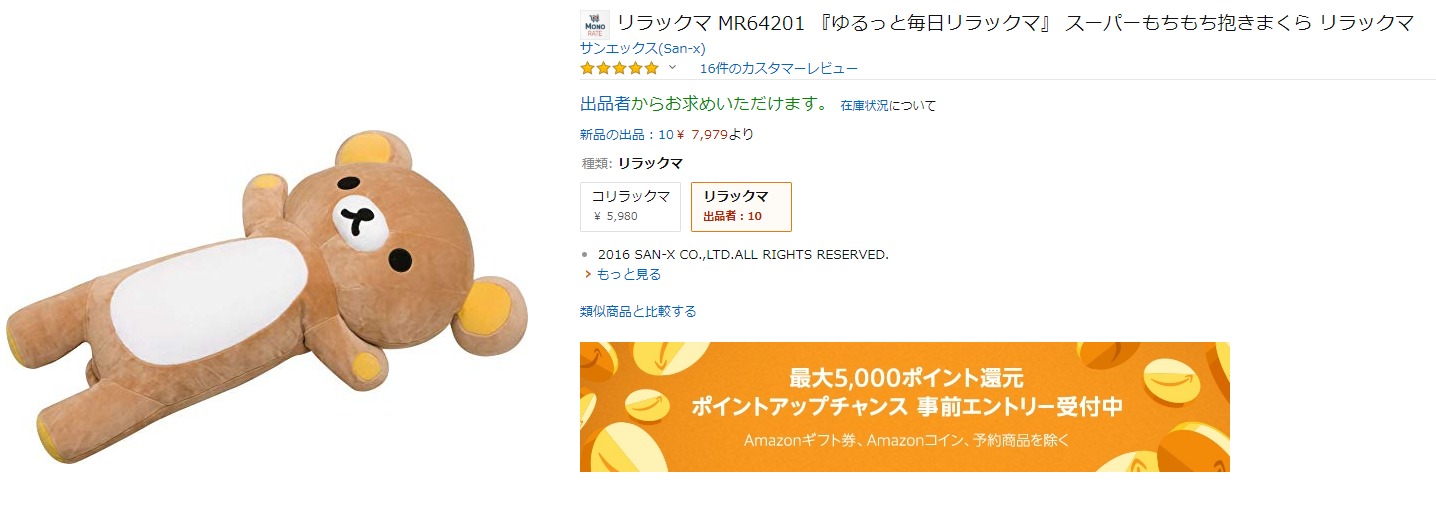1436x518 pixels.
Task: Open the Mono Rate extension icon
Action: [594, 24]
